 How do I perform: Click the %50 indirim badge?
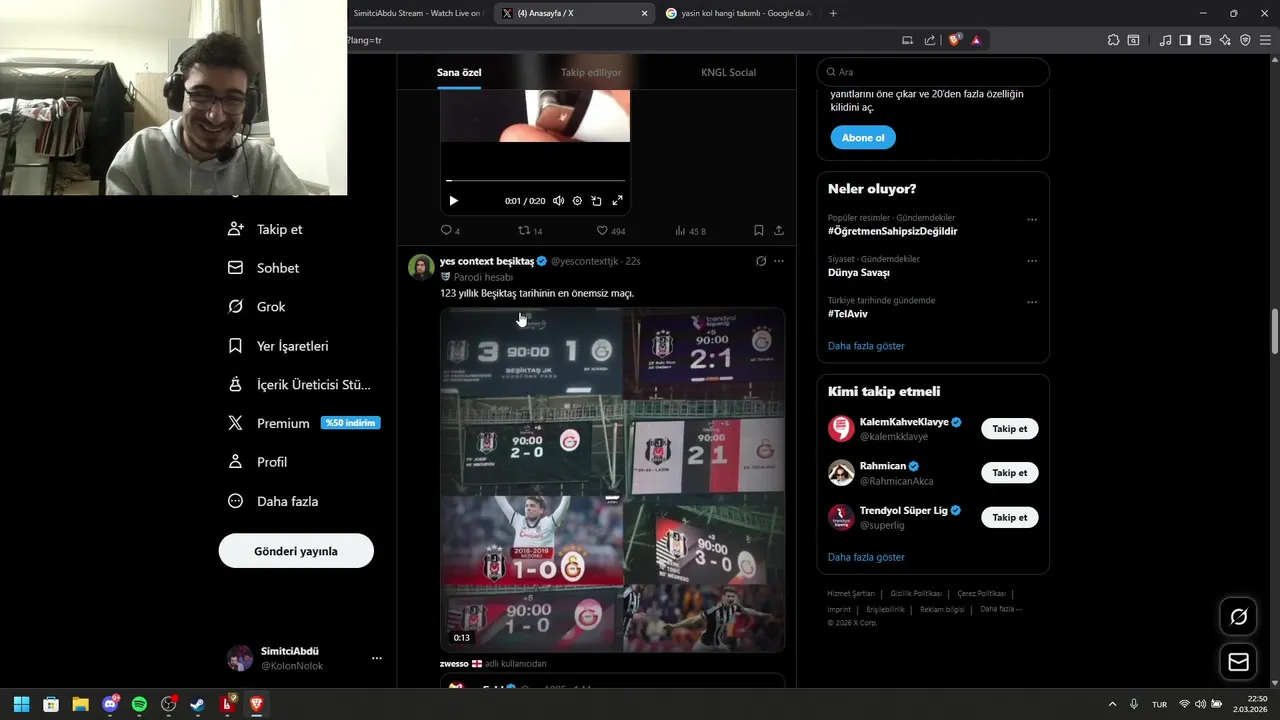[350, 423]
